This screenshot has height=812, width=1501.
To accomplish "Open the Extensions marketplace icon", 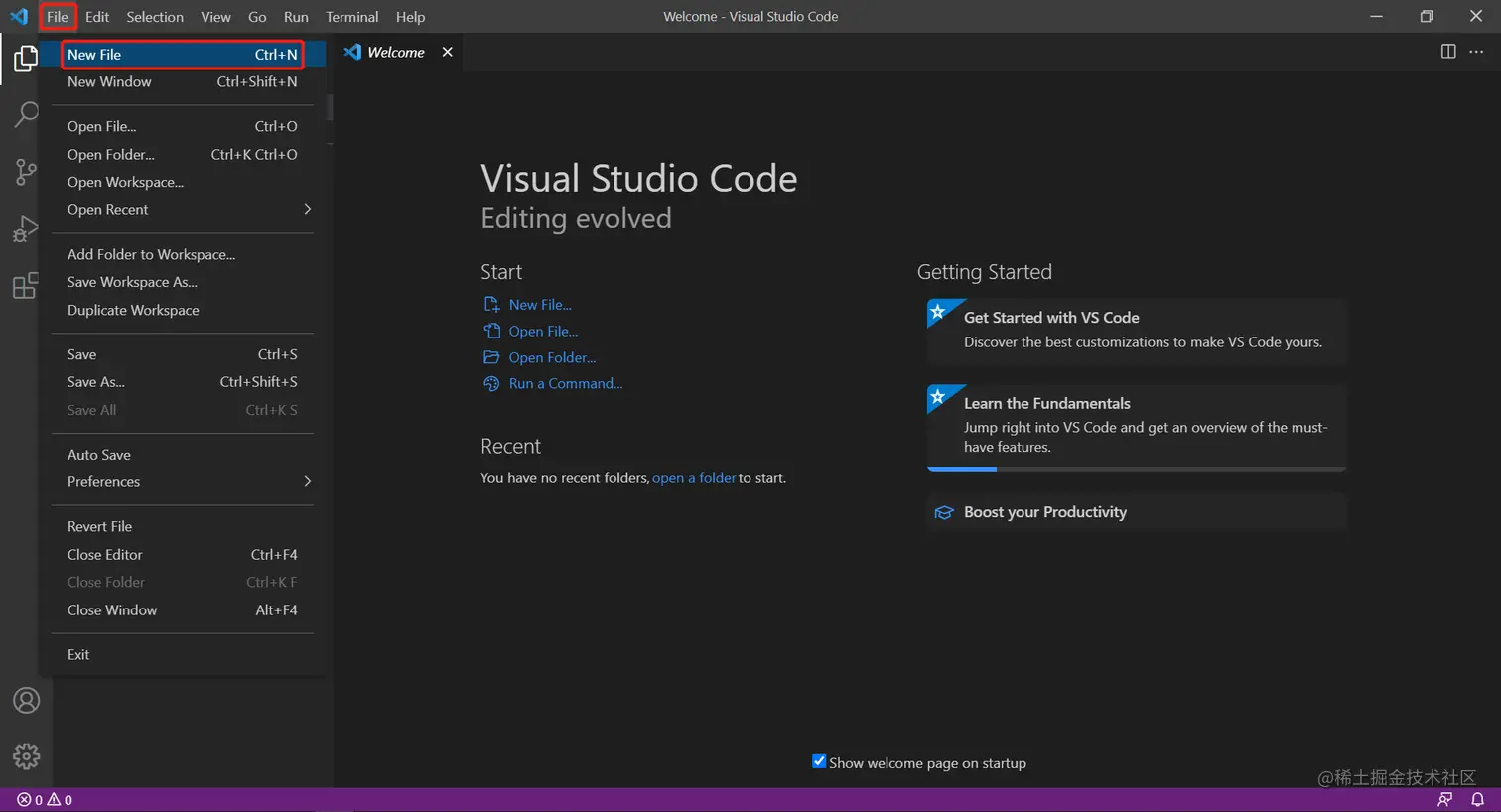I will point(26,285).
